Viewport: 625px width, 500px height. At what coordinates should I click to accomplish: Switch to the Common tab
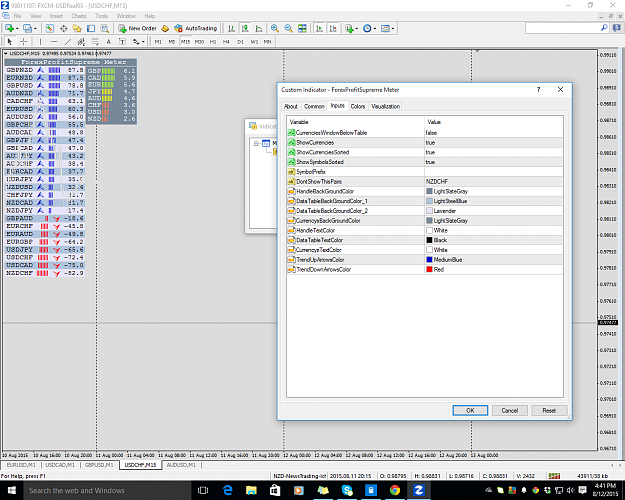(x=314, y=106)
